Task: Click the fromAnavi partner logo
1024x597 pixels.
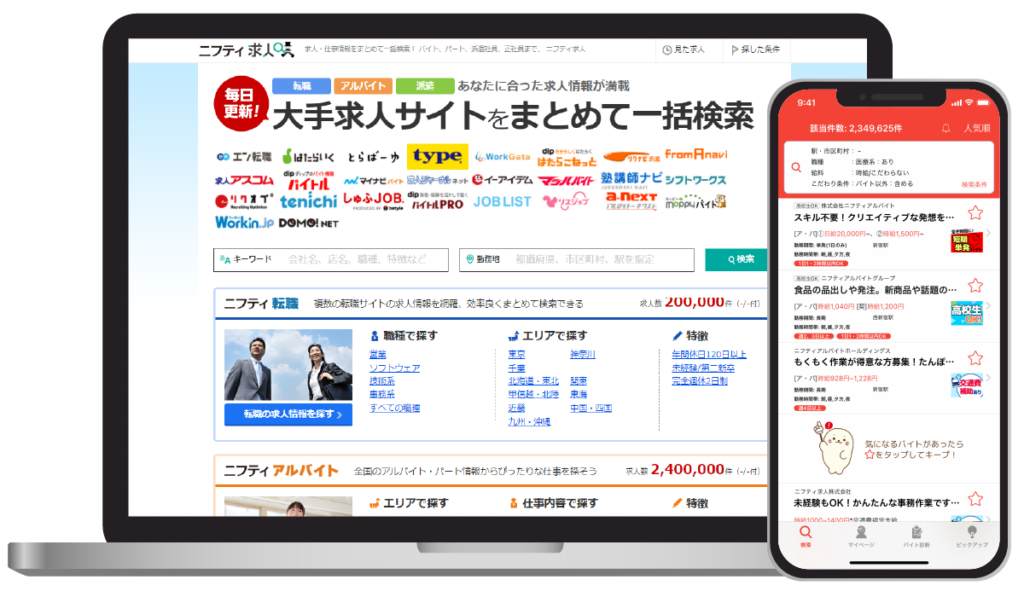Action: click(x=696, y=154)
